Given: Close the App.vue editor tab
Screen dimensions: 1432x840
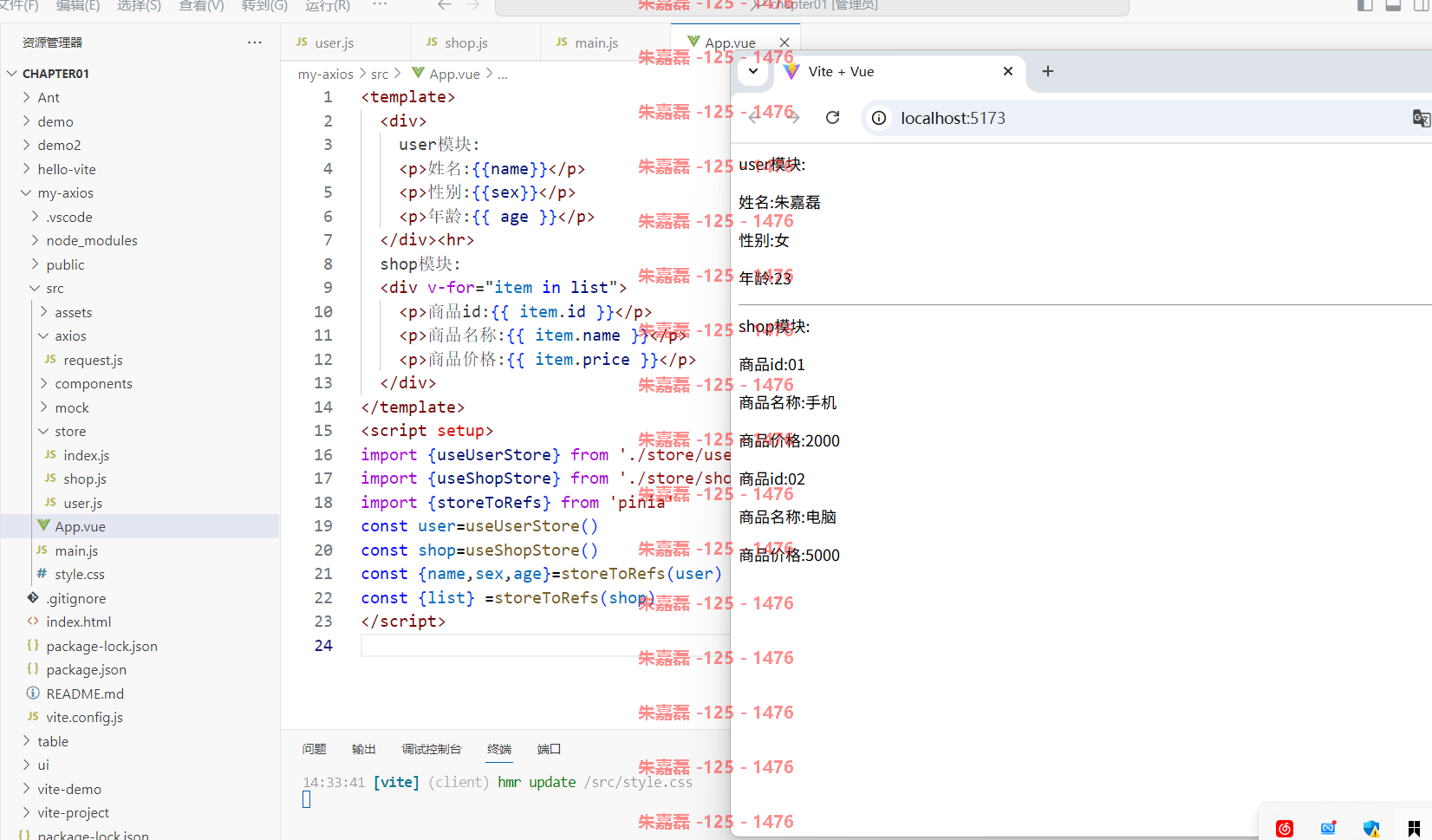Looking at the screenshot, I should pos(784,42).
